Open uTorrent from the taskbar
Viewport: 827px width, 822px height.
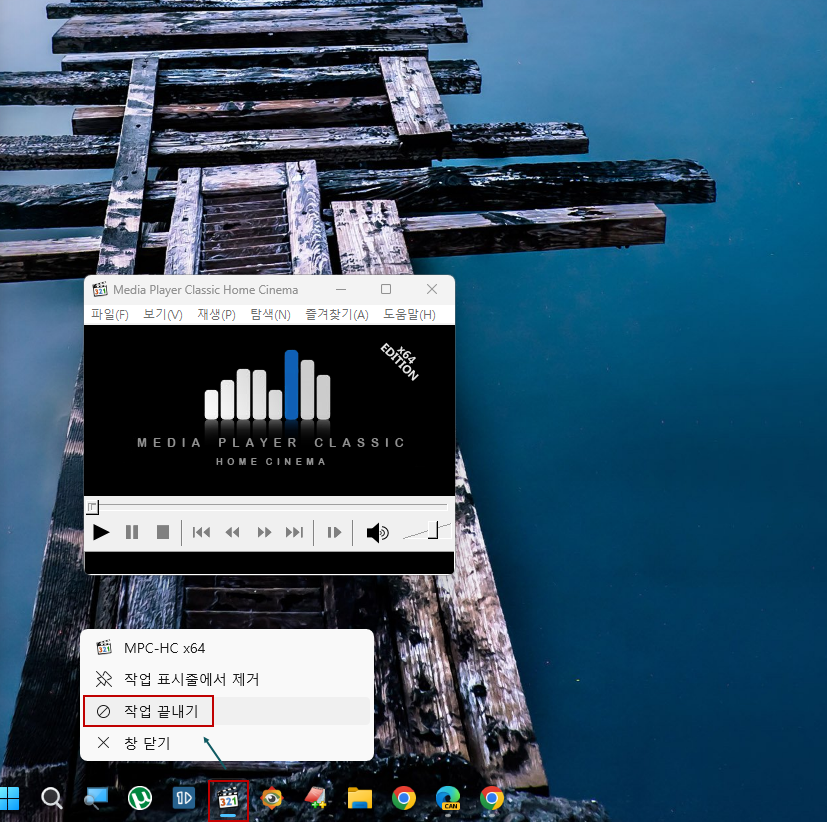tap(140, 798)
